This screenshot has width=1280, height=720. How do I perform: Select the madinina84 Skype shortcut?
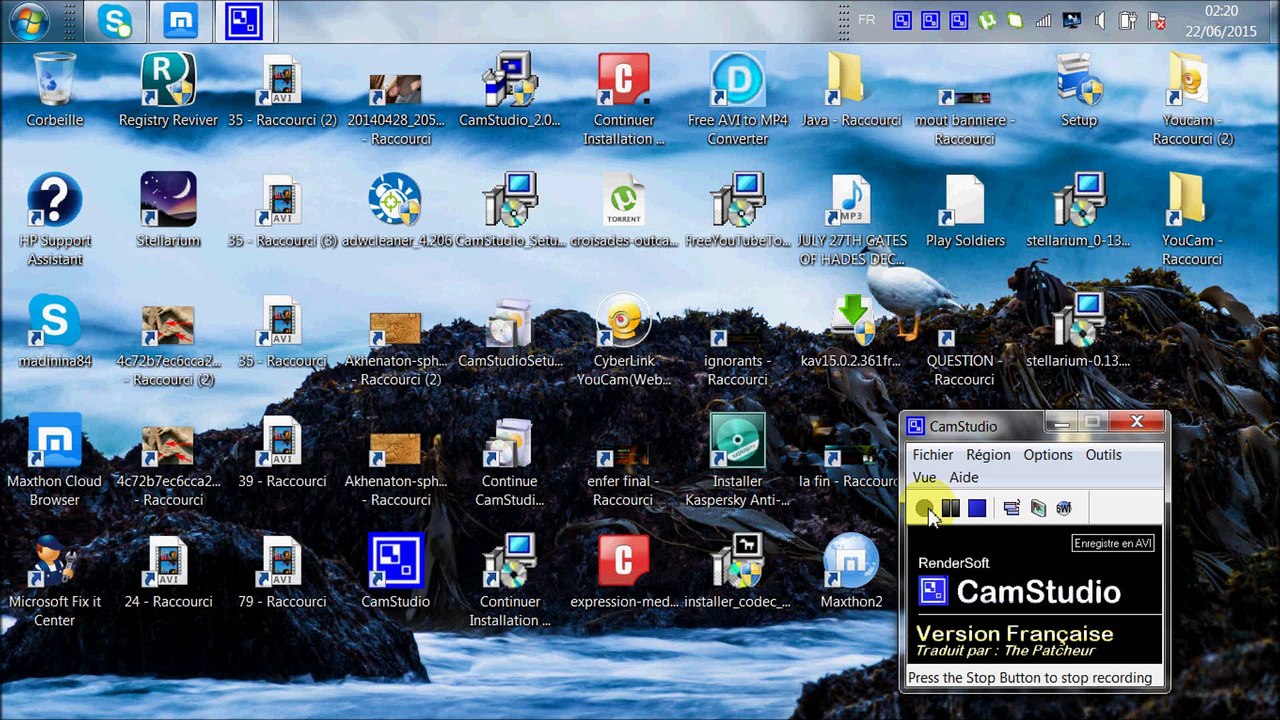[55, 331]
